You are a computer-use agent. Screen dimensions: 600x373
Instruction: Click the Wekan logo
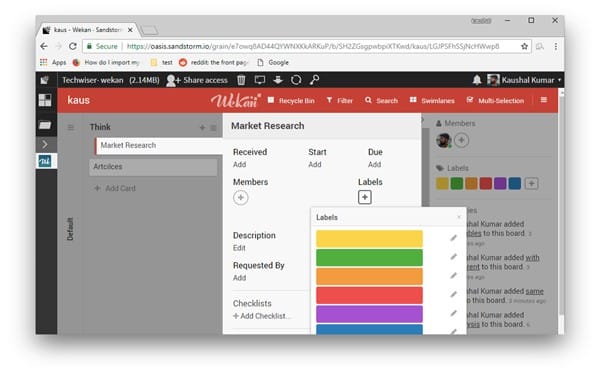[x=236, y=100]
